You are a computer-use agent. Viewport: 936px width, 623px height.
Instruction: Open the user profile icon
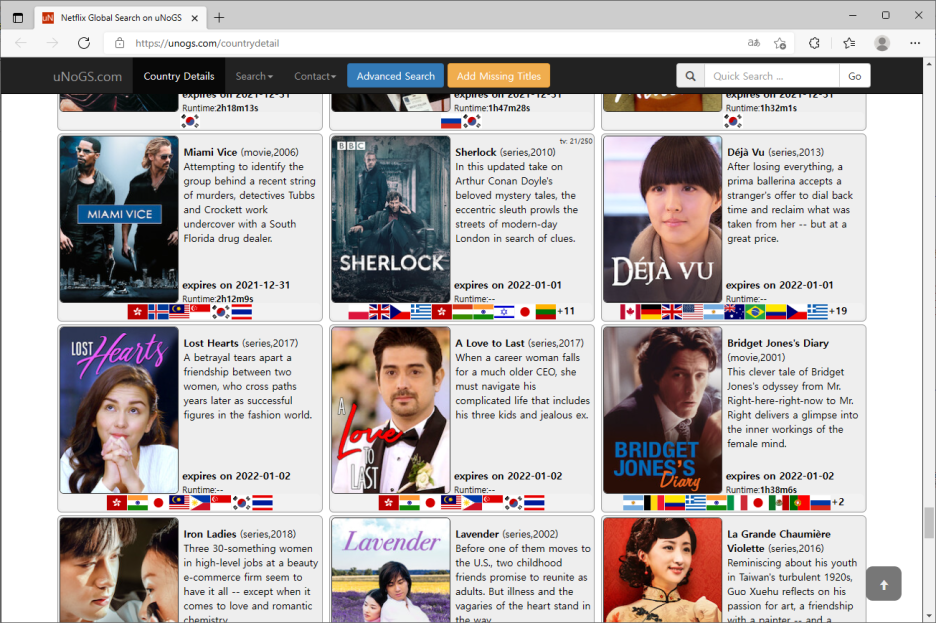[882, 43]
